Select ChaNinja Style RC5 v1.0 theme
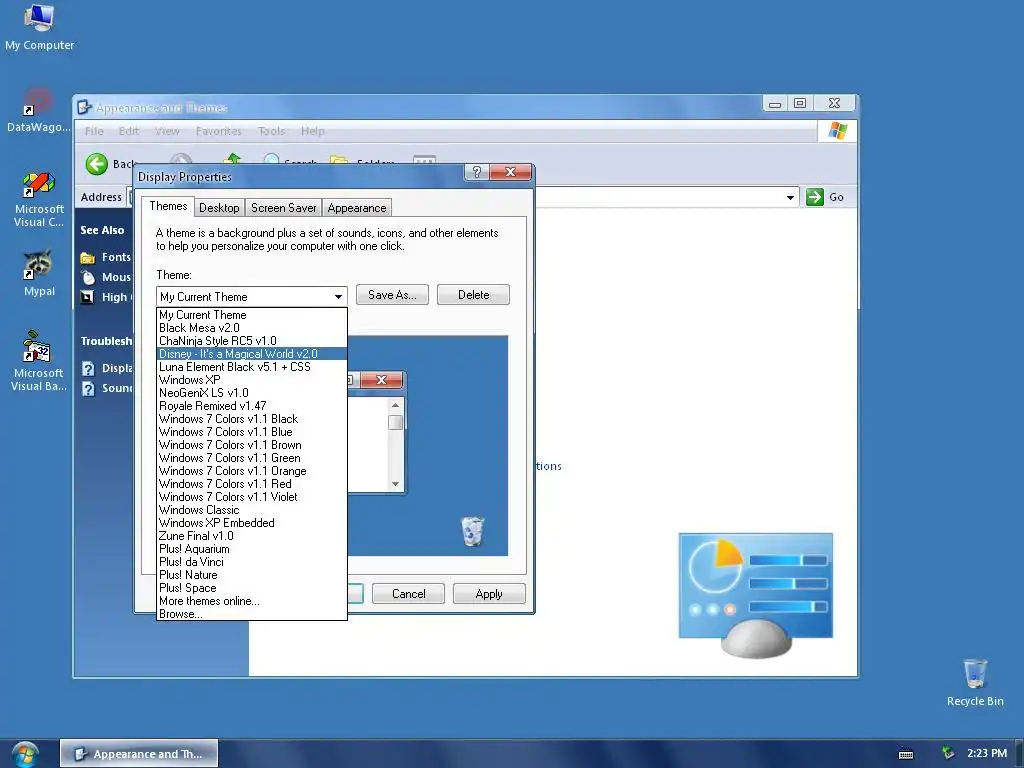The width and height of the screenshot is (1024, 768). tap(251, 341)
